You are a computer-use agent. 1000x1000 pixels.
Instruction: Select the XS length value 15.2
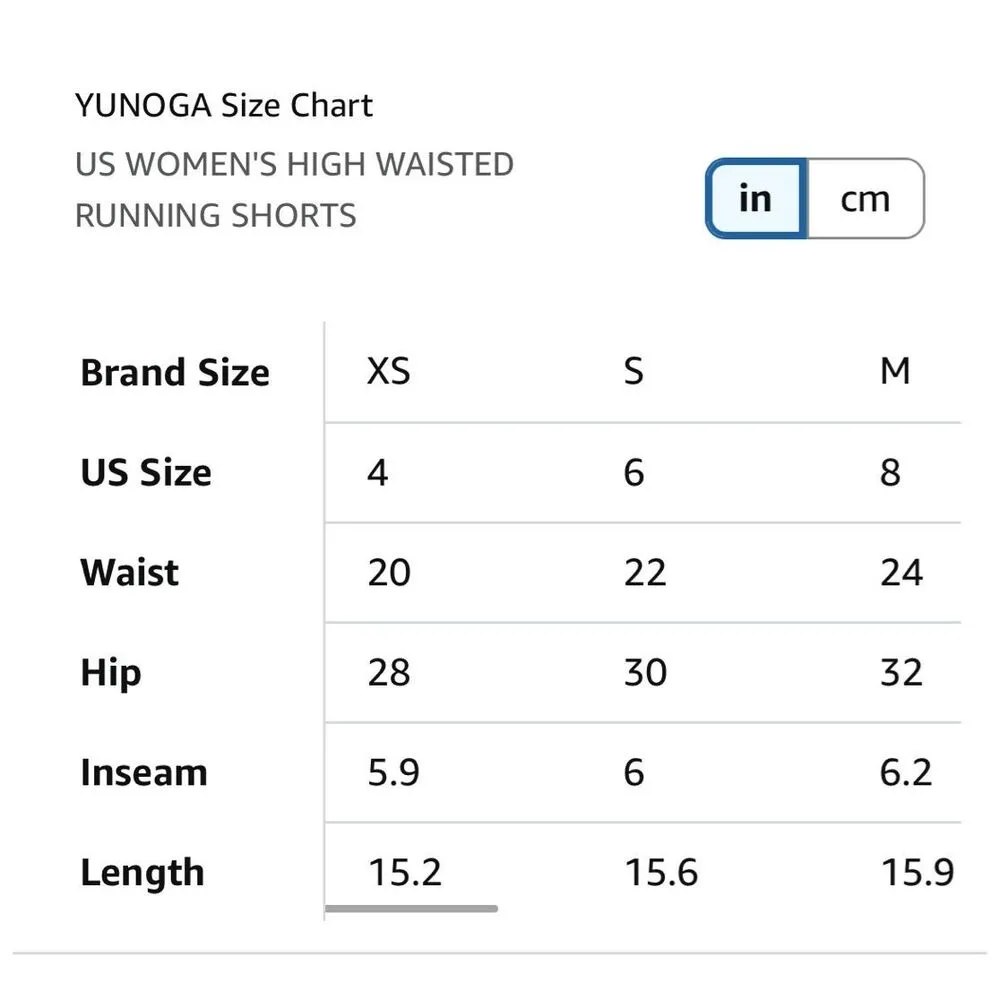pyautogui.click(x=405, y=872)
